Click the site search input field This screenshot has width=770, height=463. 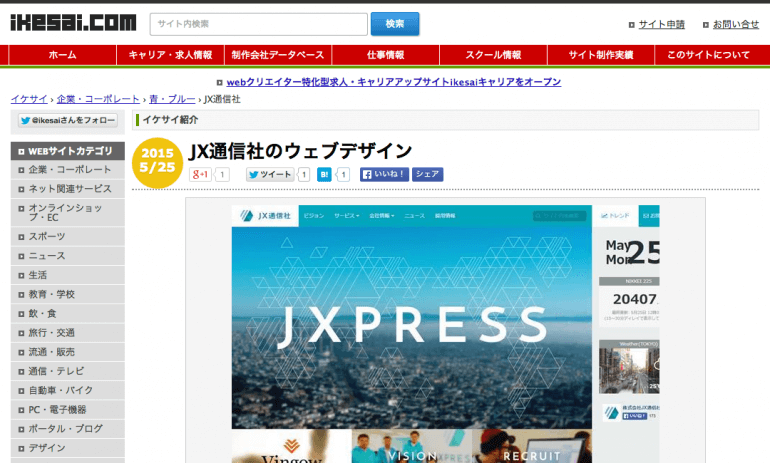(258, 24)
